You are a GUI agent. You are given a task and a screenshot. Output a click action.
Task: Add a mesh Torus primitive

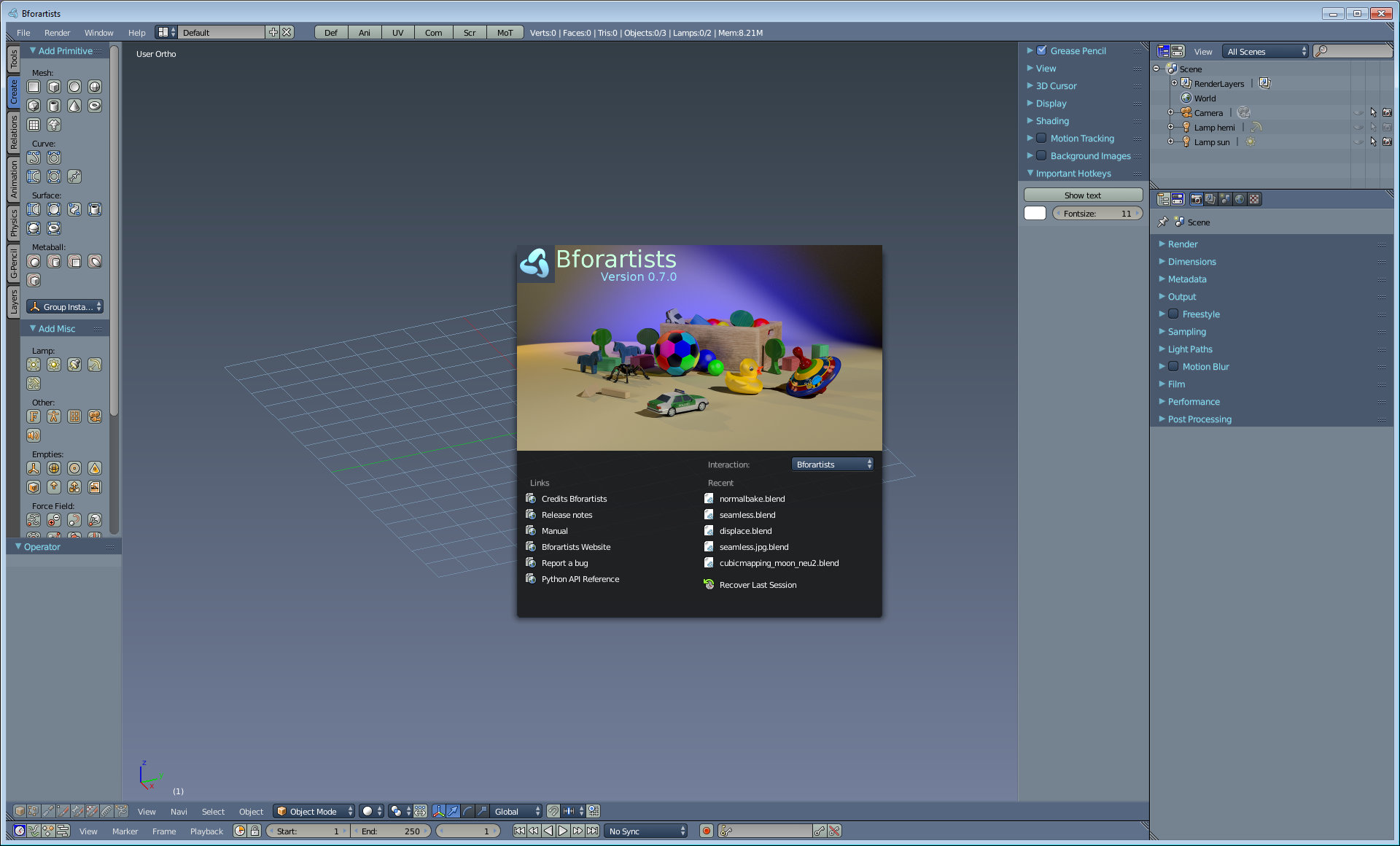point(95,106)
